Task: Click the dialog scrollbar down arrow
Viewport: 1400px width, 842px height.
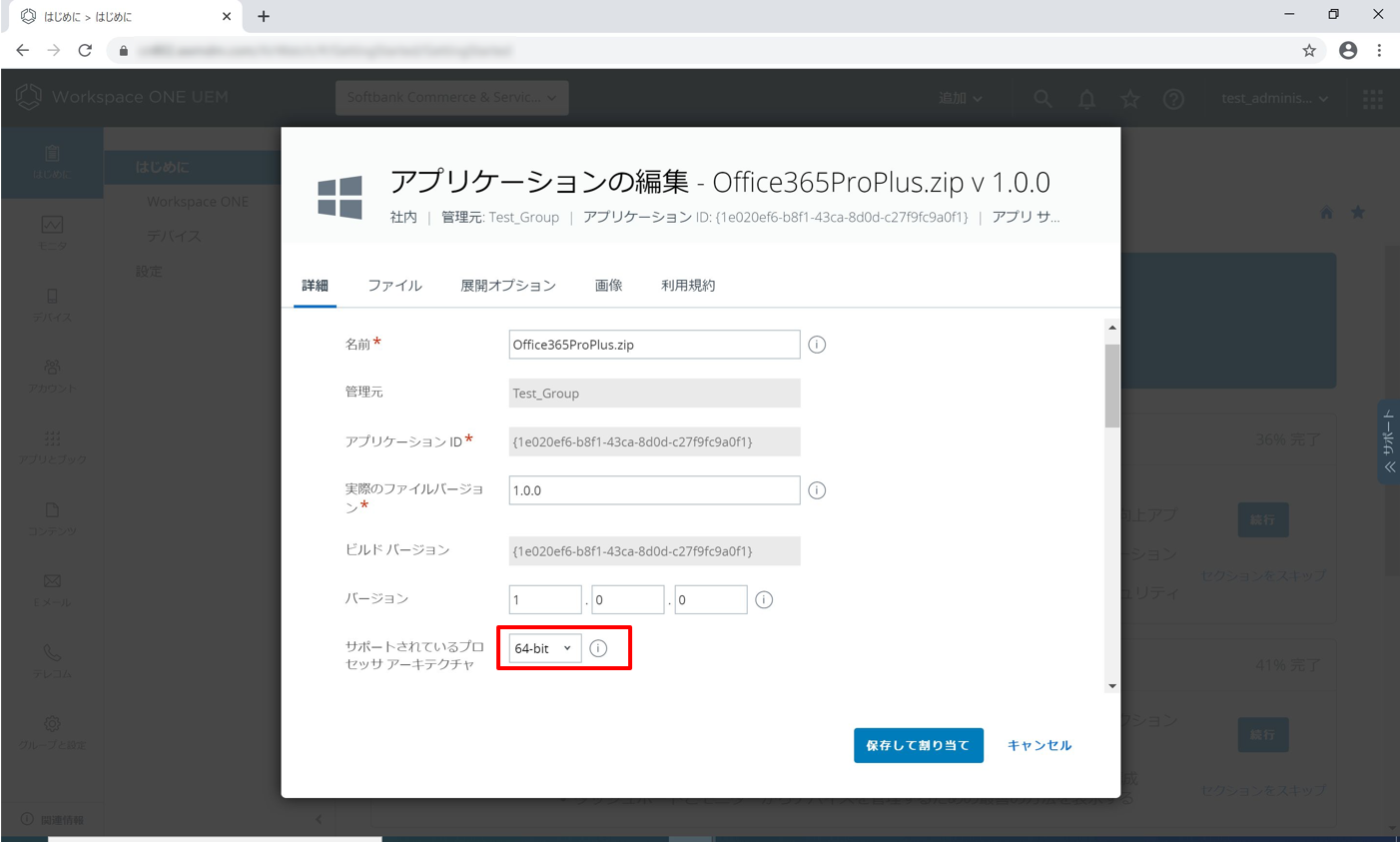Action: point(1112,686)
